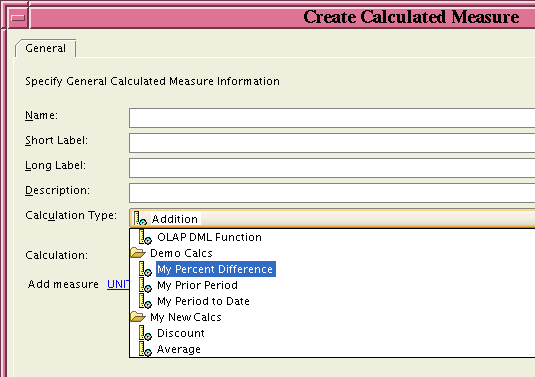Click the My Percent Difference ruler icon
This screenshot has width=535, height=377.
[x=145, y=269]
